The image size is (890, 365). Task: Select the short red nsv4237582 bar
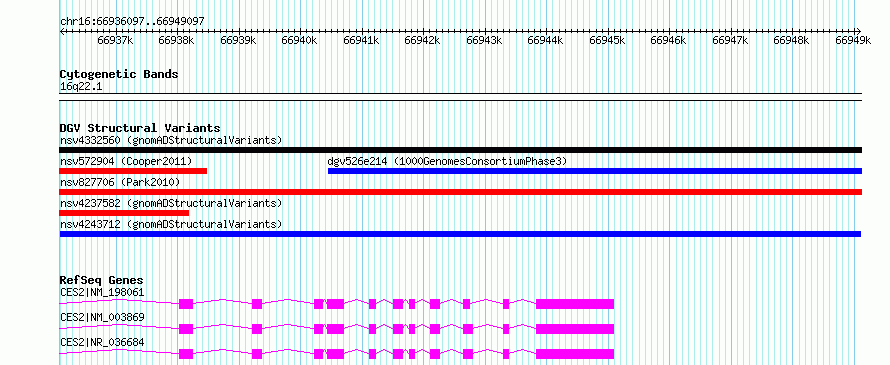pyautogui.click(x=124, y=213)
